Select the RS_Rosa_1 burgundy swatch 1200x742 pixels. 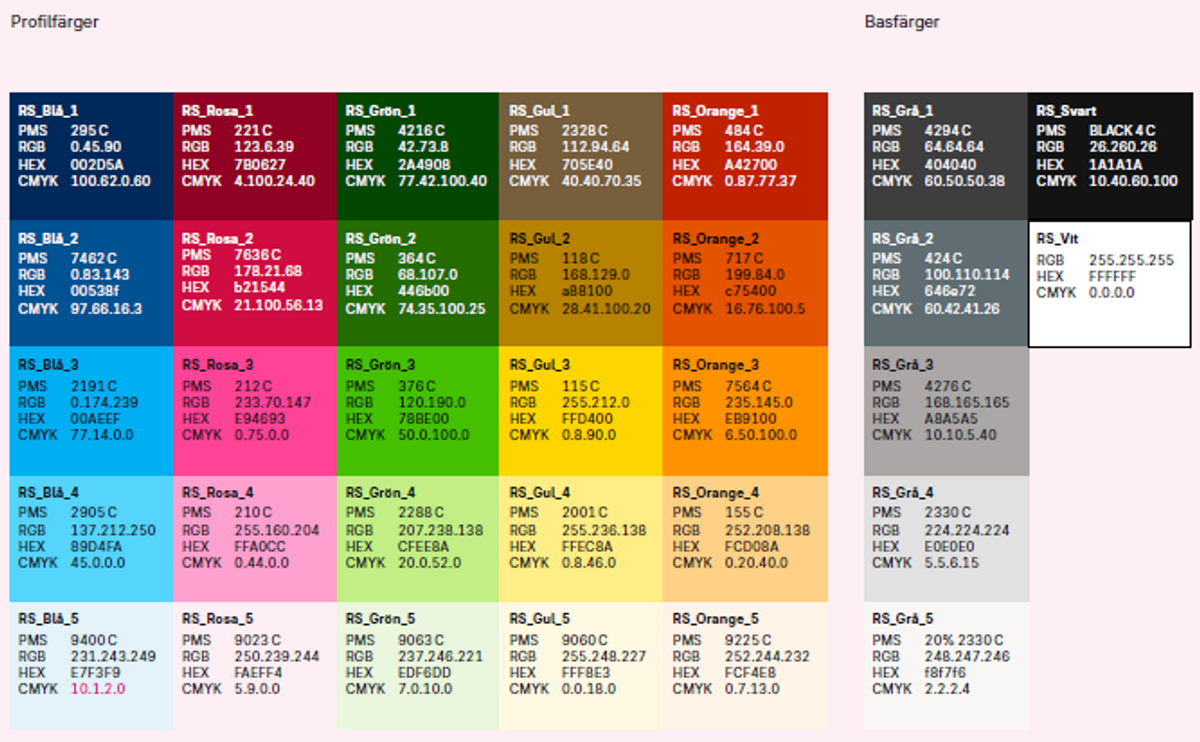[x=255, y=156]
